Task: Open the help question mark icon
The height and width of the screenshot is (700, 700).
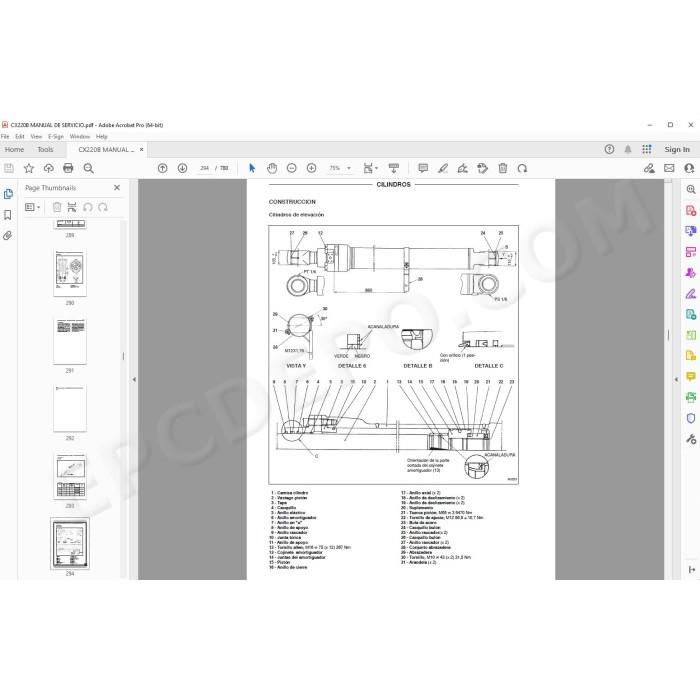Action: point(609,150)
